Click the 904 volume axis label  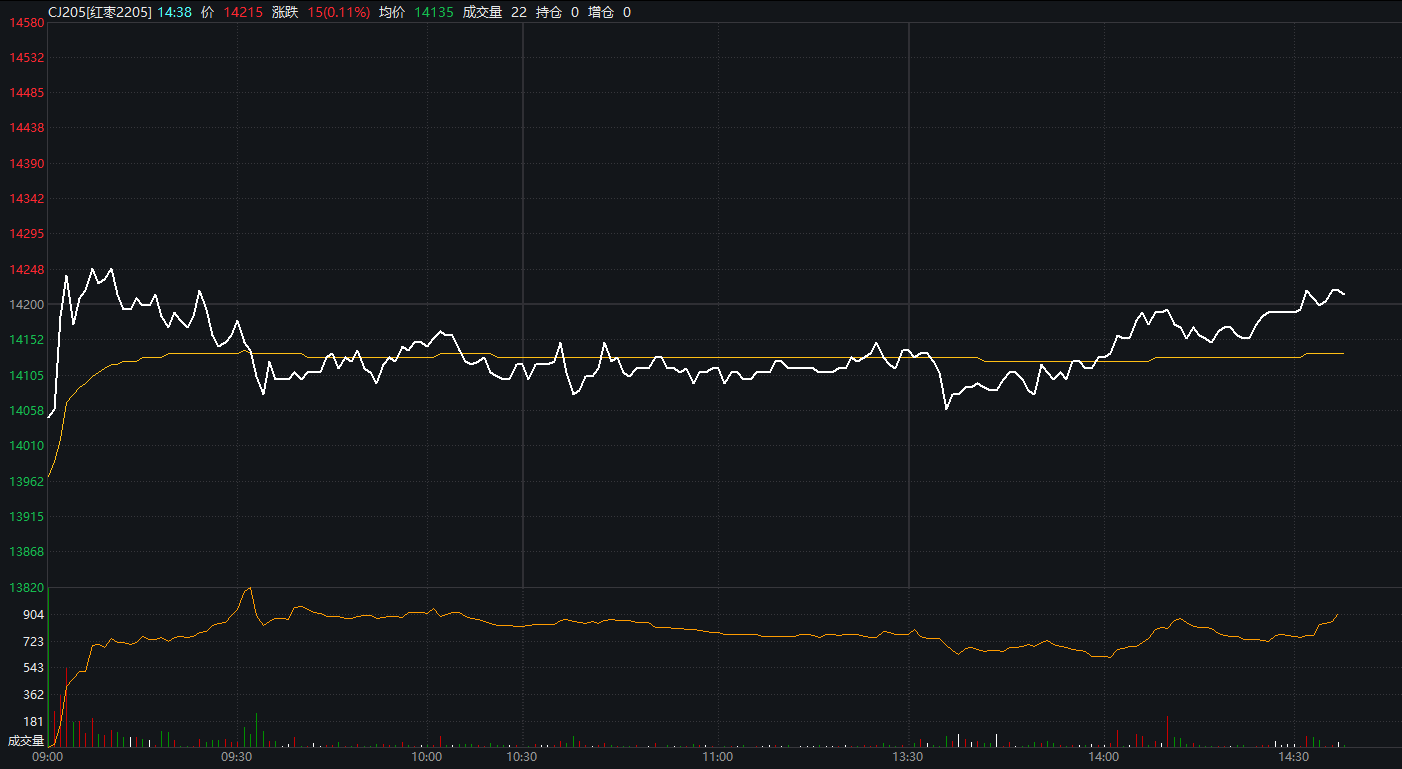point(33,615)
